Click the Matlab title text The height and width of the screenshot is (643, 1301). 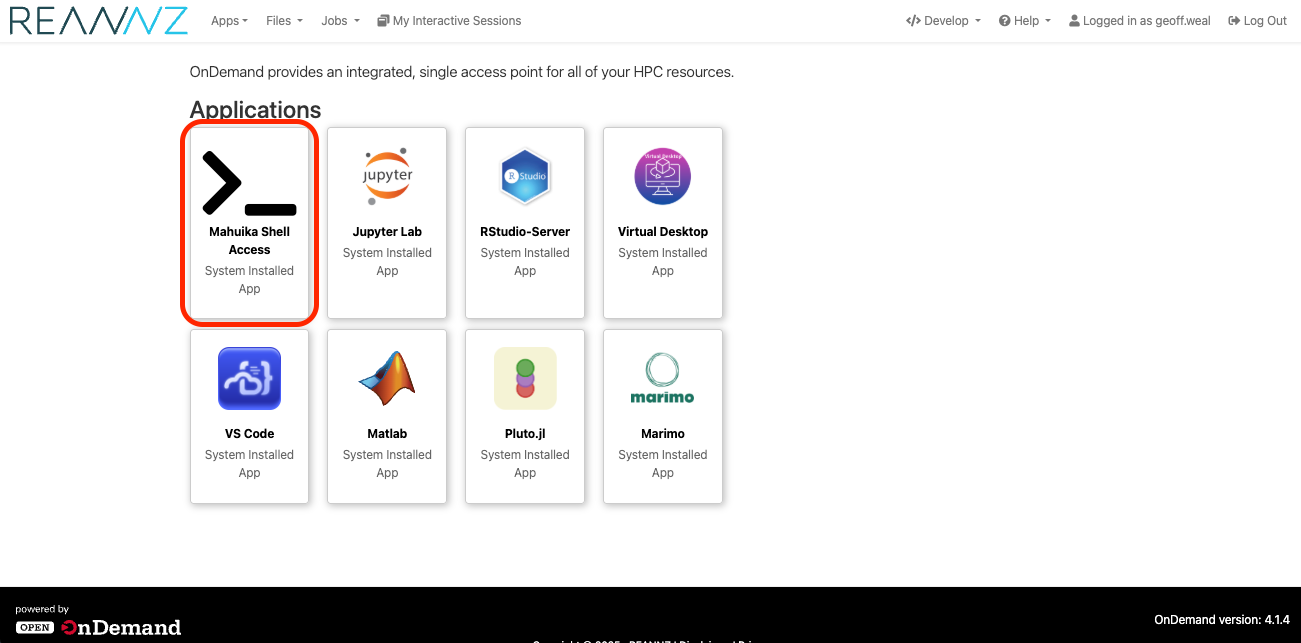click(387, 434)
